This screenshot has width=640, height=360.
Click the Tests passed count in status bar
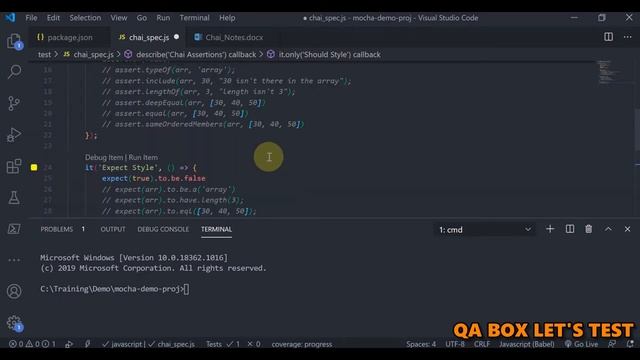[x=233, y=344]
